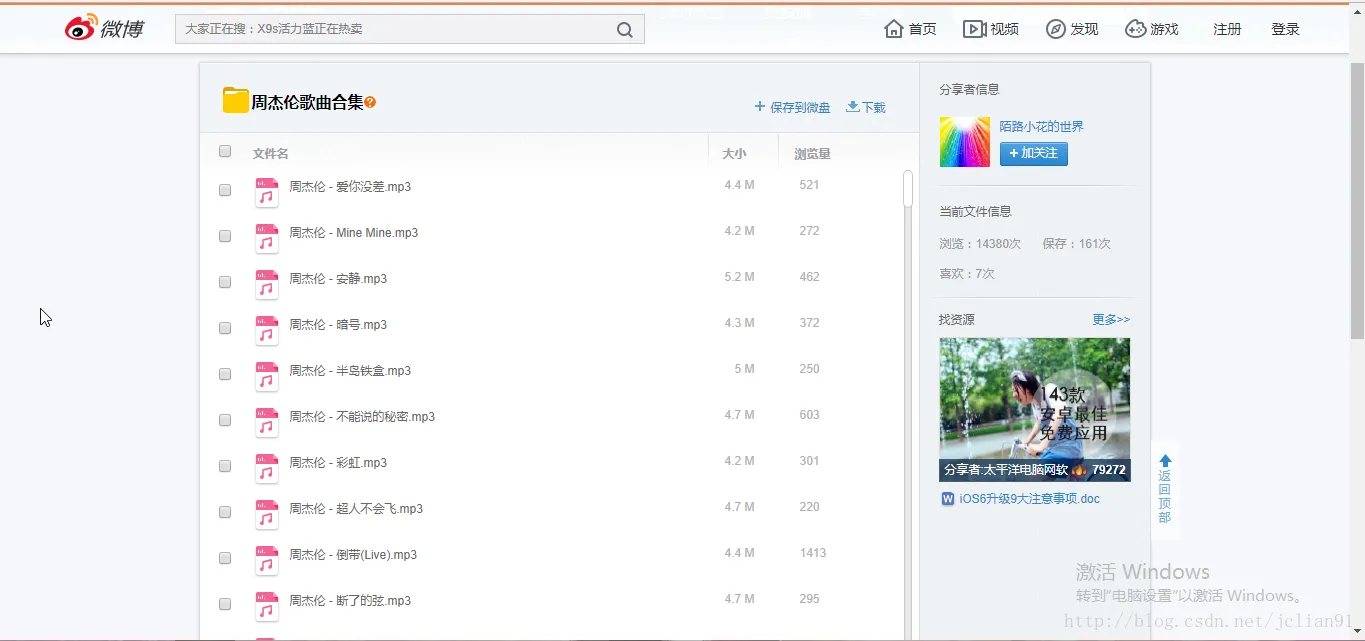Click music file icon of 不能说的秘密.mp3
This screenshot has height=641, width=1365.
point(266,422)
